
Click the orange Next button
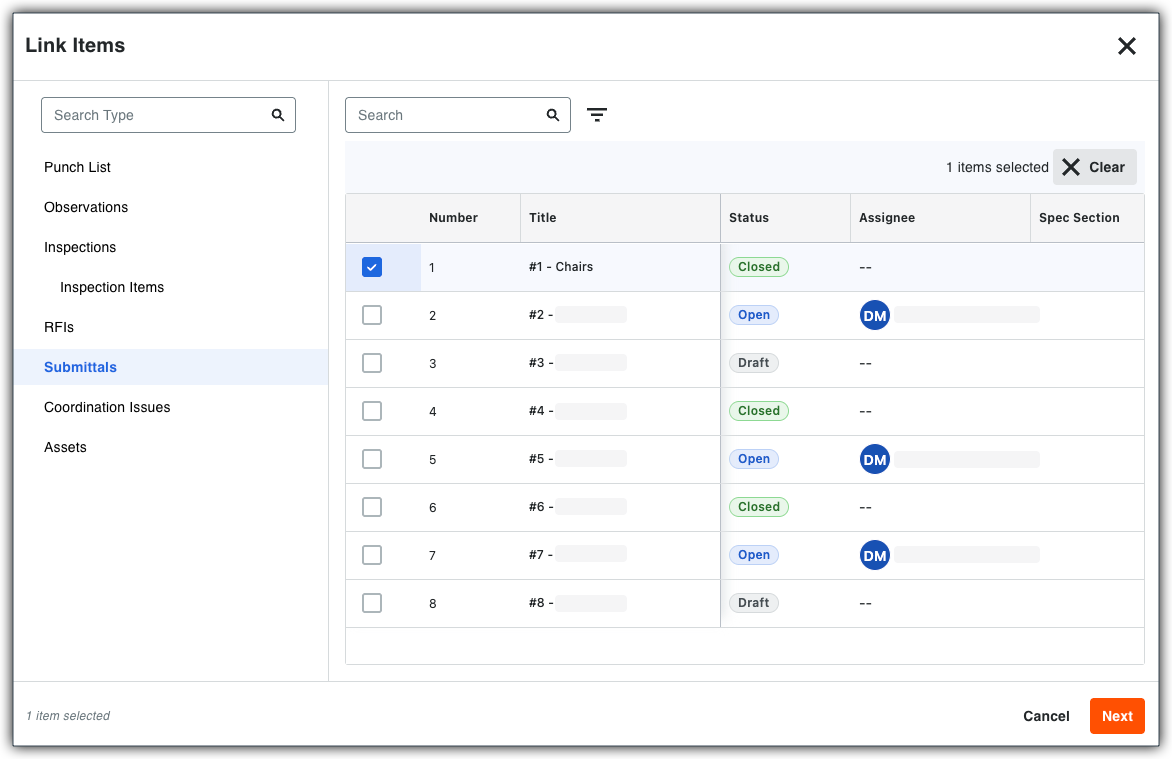coord(1117,716)
